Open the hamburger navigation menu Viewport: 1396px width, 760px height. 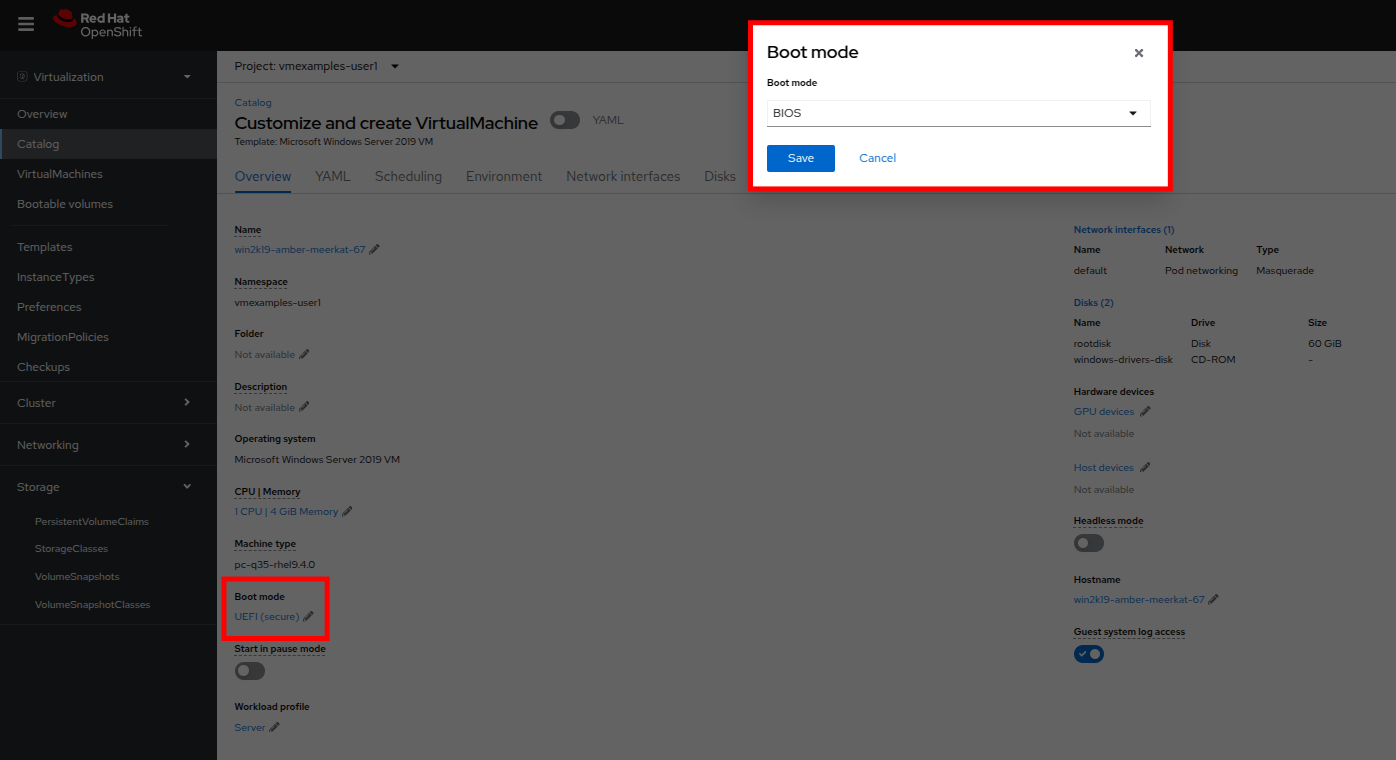26,24
